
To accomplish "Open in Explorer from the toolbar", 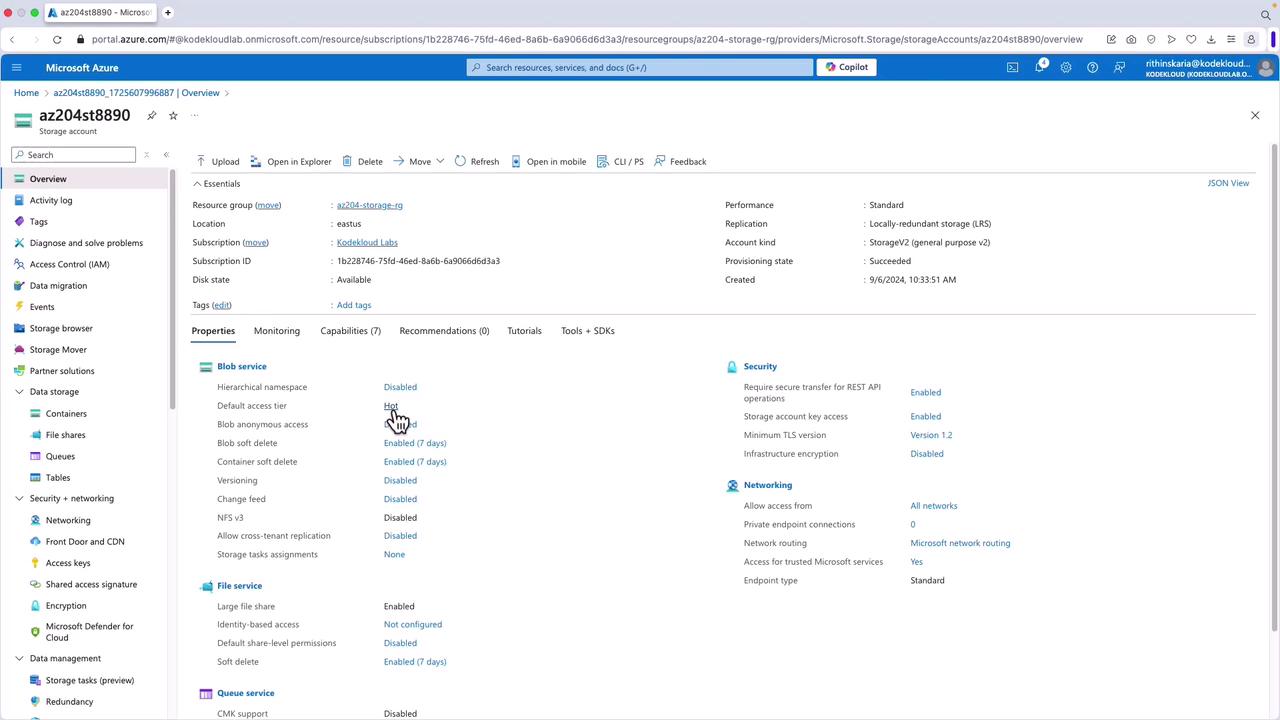I will point(290,161).
